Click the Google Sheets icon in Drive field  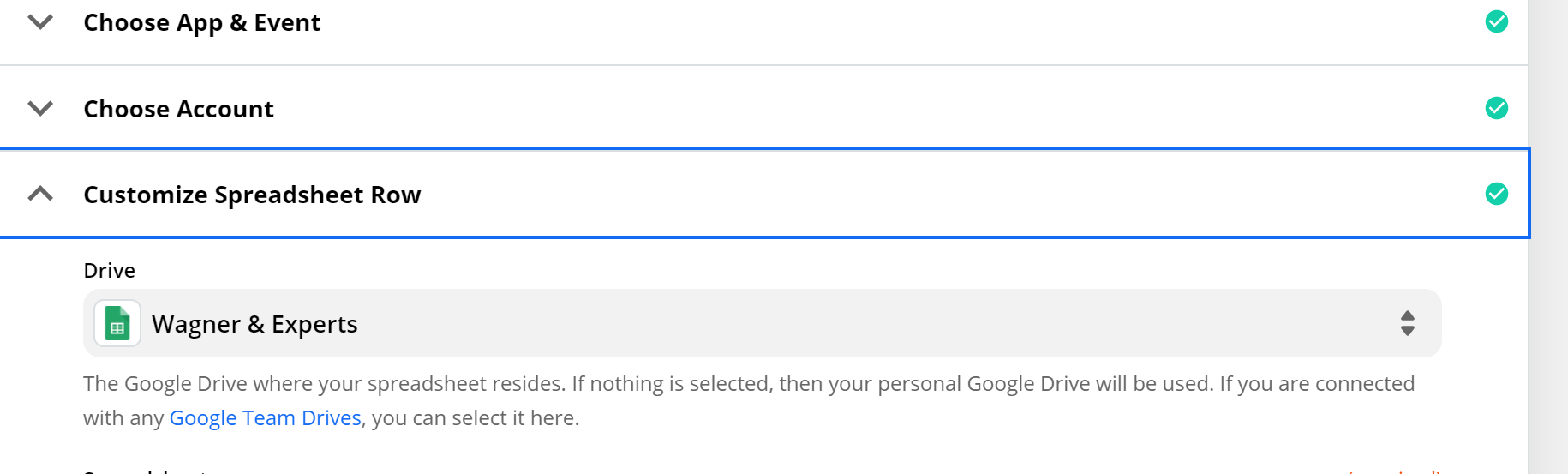(117, 323)
